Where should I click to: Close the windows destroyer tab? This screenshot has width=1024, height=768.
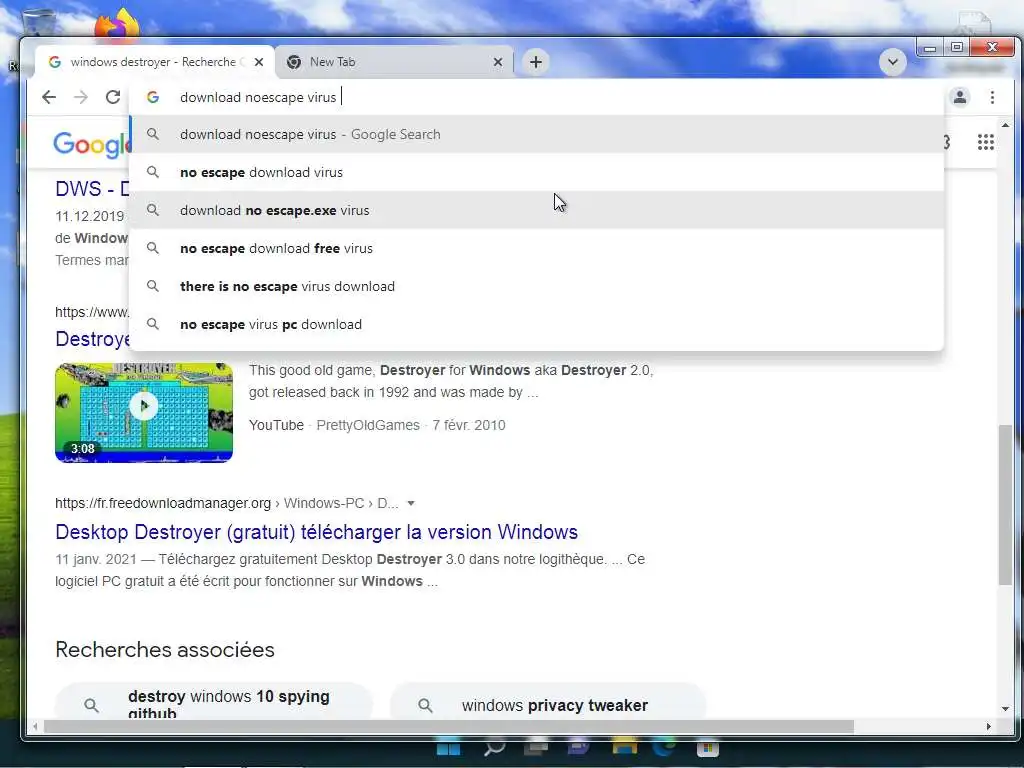pos(259,62)
